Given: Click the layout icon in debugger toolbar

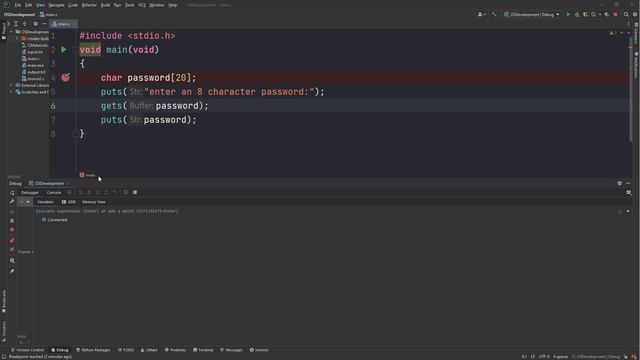Looking at the screenshot, I should (135, 193).
